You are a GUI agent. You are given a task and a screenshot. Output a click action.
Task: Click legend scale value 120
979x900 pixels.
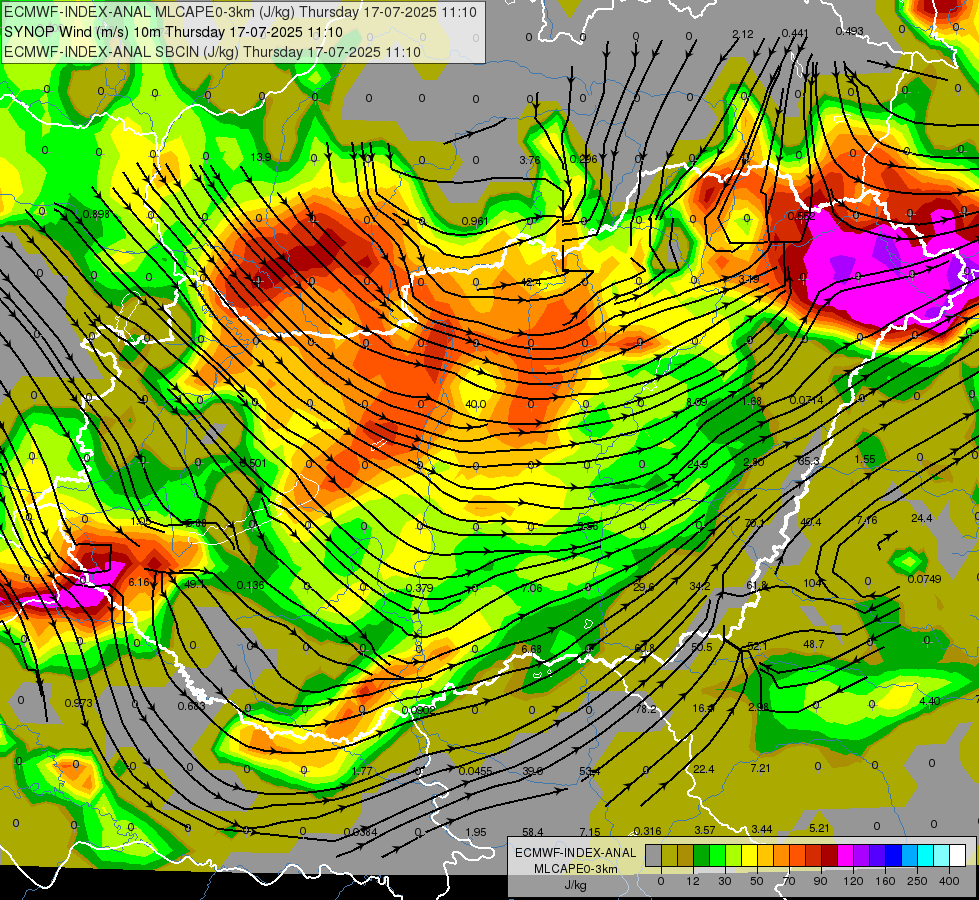(x=853, y=881)
